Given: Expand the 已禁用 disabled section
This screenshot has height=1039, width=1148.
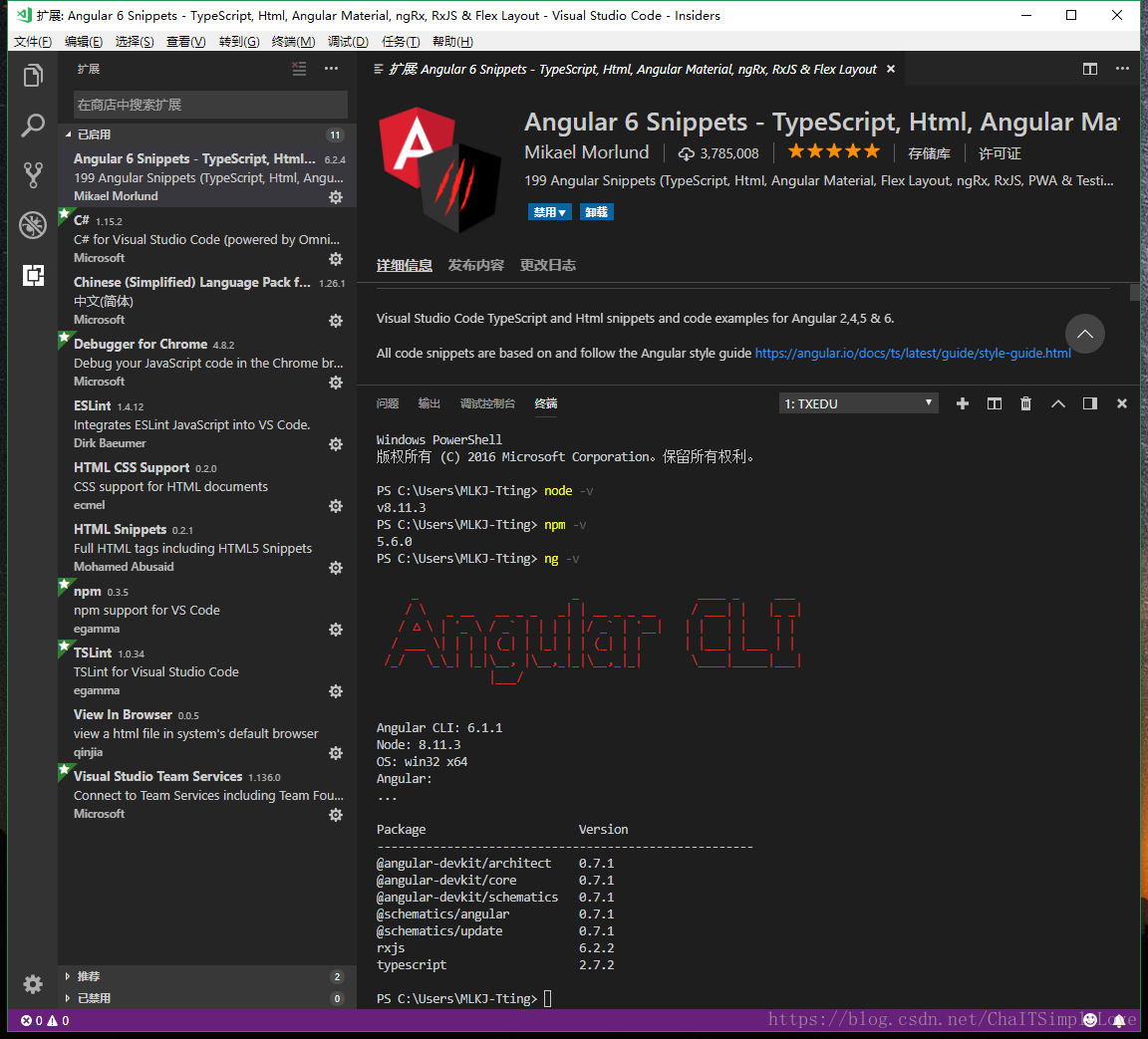Looking at the screenshot, I should [x=207, y=998].
